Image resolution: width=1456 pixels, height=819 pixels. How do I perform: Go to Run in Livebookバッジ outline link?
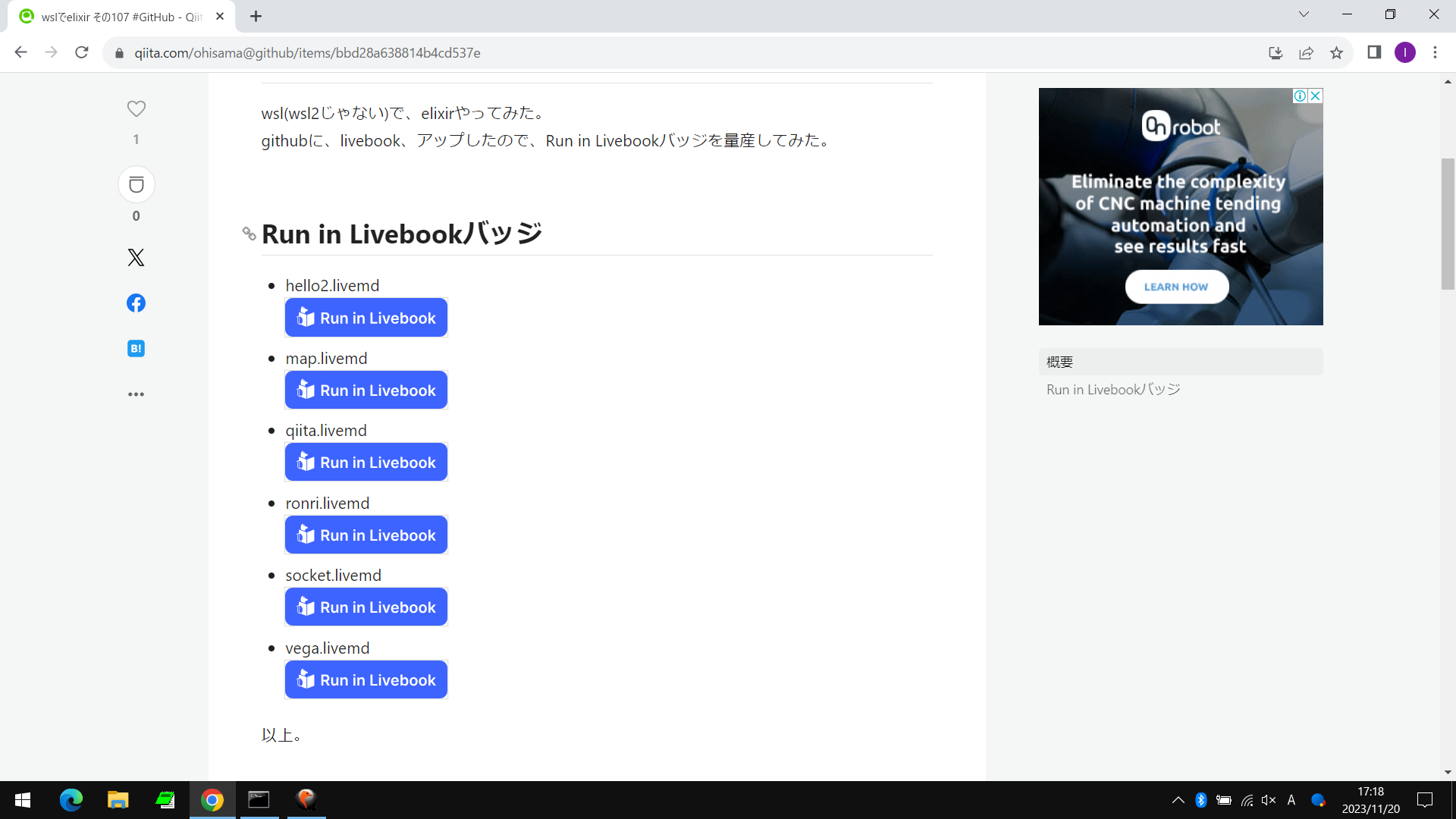click(x=1113, y=390)
